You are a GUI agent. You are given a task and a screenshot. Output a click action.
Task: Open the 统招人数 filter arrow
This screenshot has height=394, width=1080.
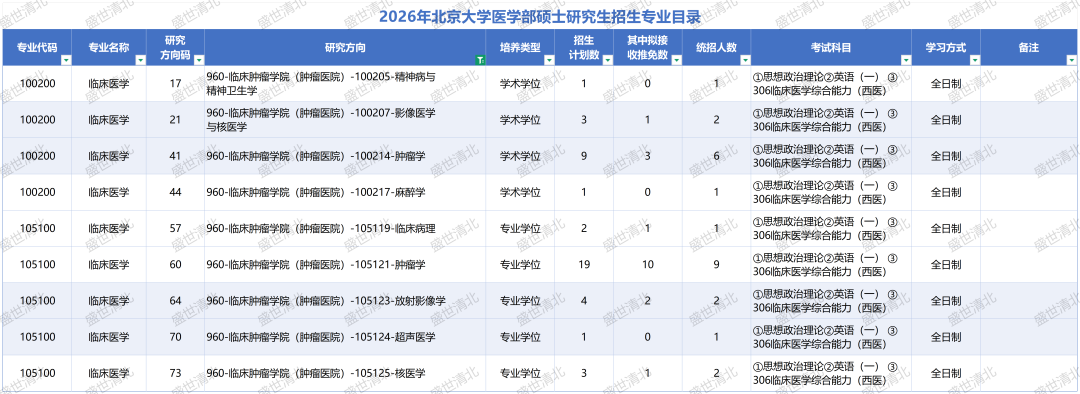coord(745,61)
